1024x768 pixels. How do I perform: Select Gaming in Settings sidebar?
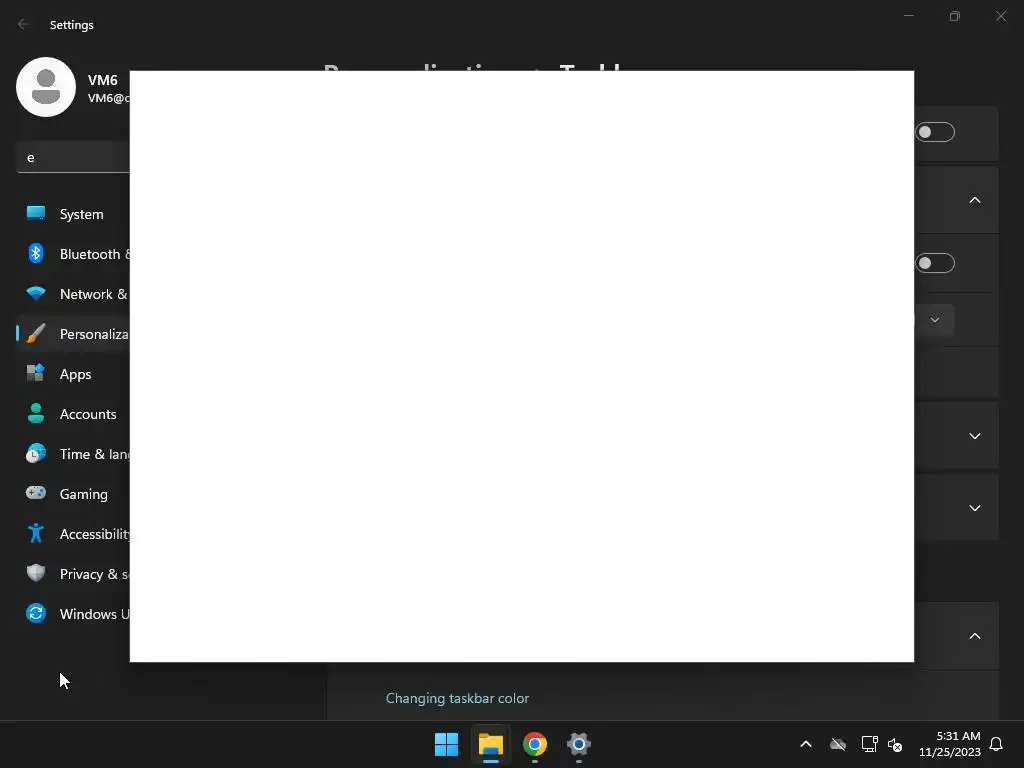[73, 494]
